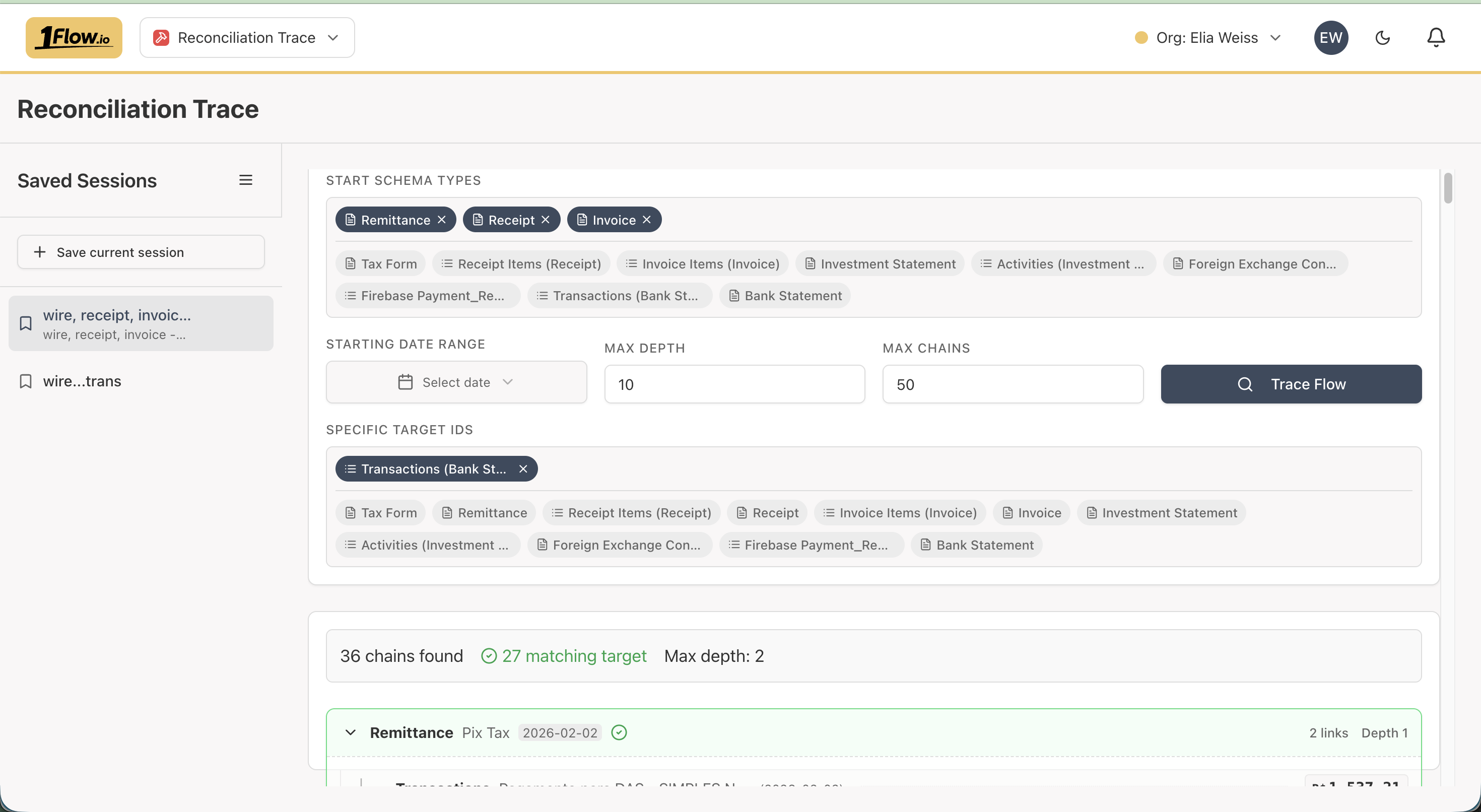Click the notification bell icon
Viewport: 1481px width, 812px height.
pyautogui.click(x=1436, y=37)
